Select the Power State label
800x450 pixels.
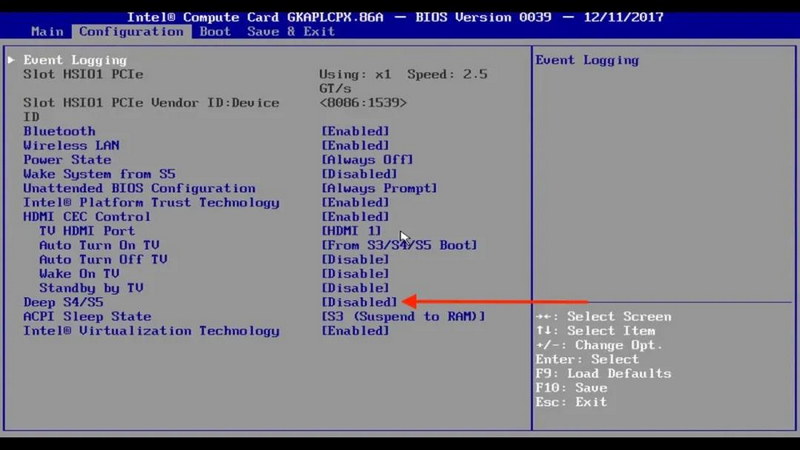click(67, 160)
